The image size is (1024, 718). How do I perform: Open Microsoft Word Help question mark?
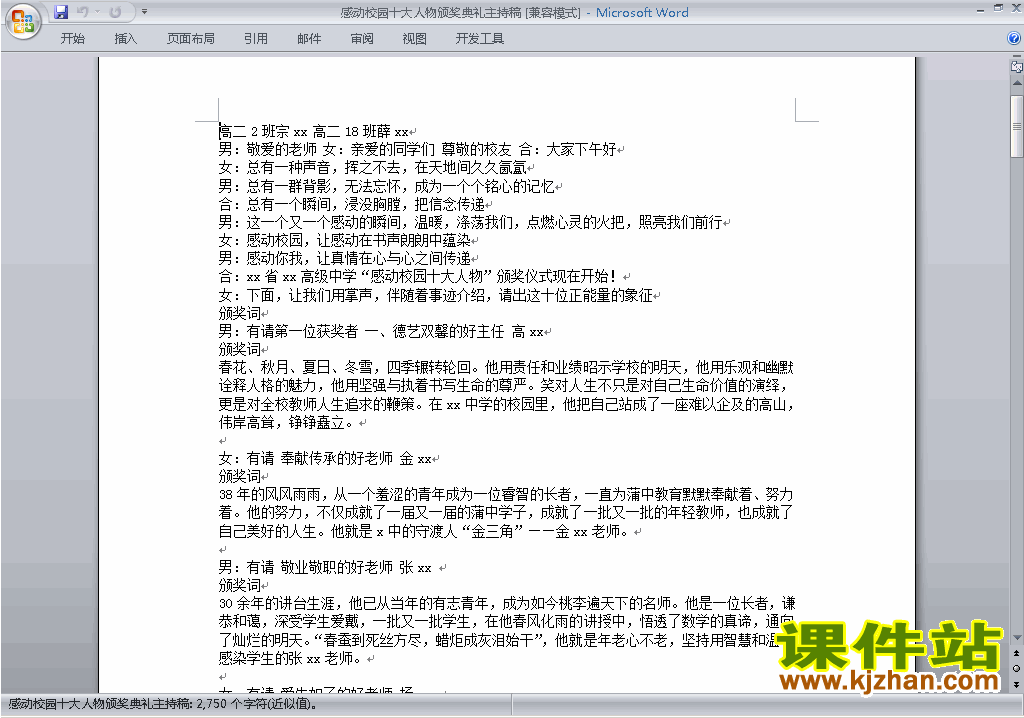(x=1014, y=39)
